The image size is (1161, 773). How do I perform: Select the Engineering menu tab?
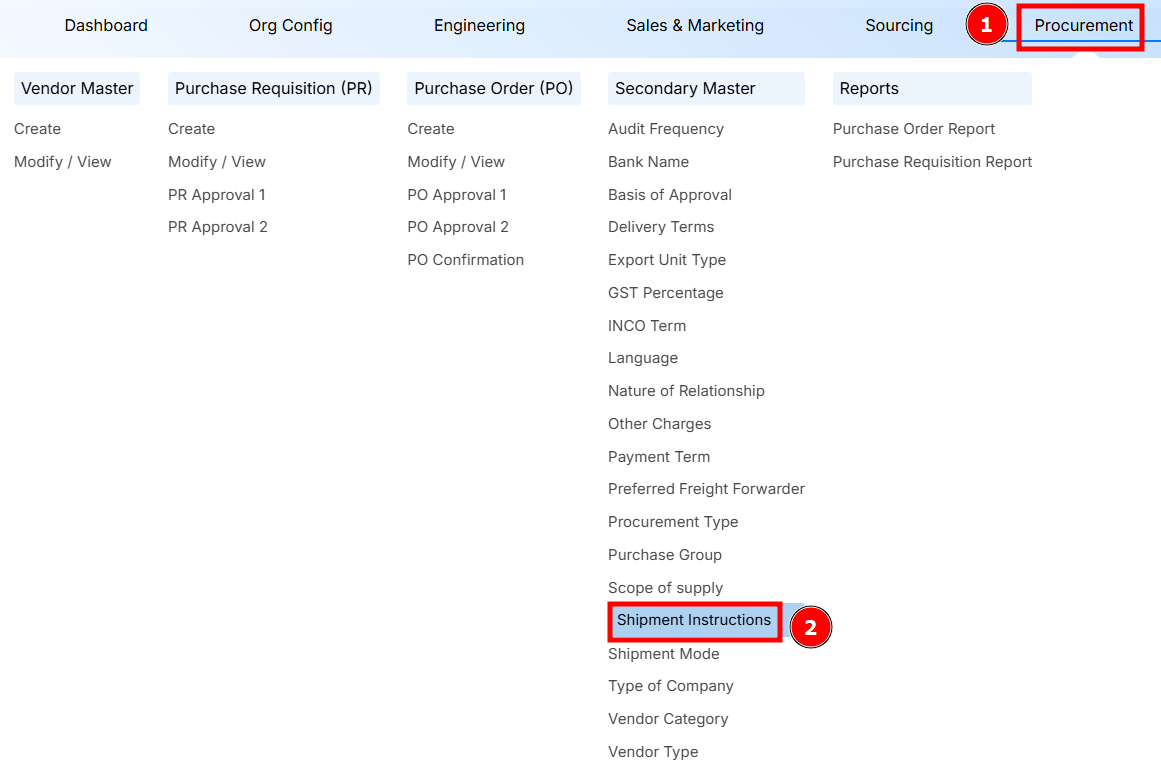479,25
